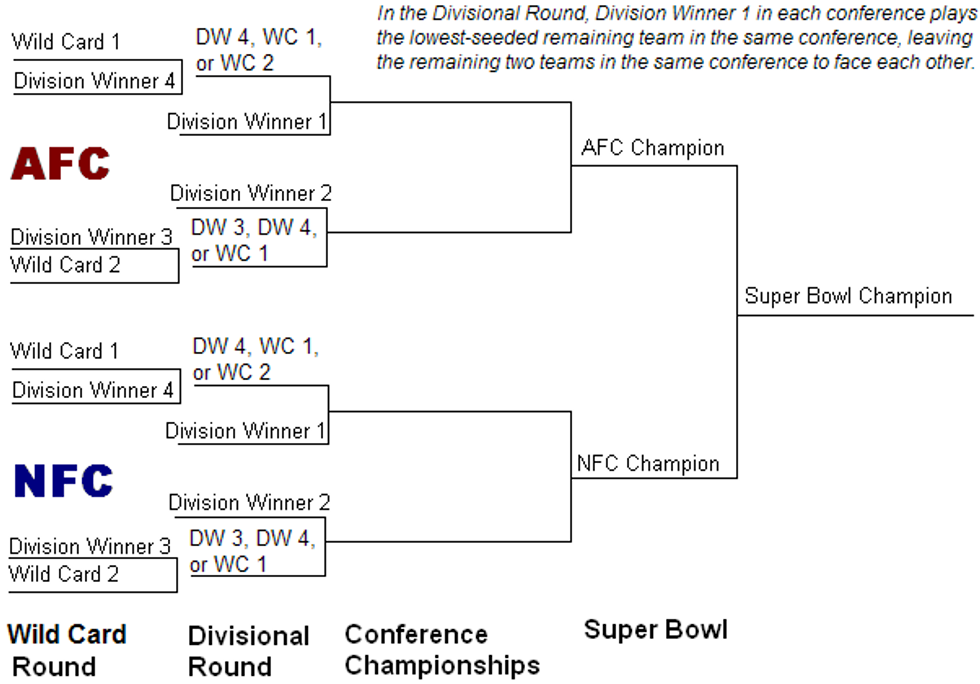Screen dimensions: 980x684
Task: Click the Divisional Round heading
Action: [x=249, y=651]
